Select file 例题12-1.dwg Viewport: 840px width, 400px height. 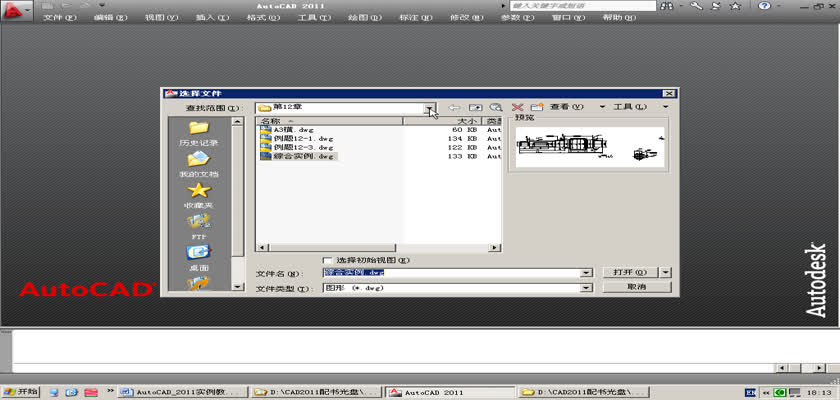[x=297, y=138]
